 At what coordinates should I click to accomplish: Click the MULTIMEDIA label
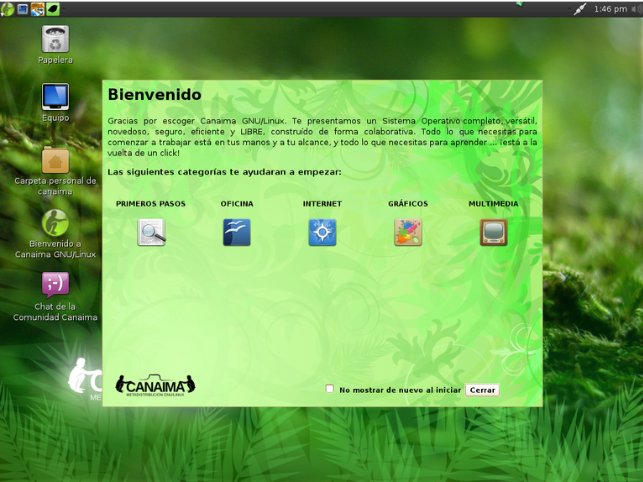coord(493,204)
